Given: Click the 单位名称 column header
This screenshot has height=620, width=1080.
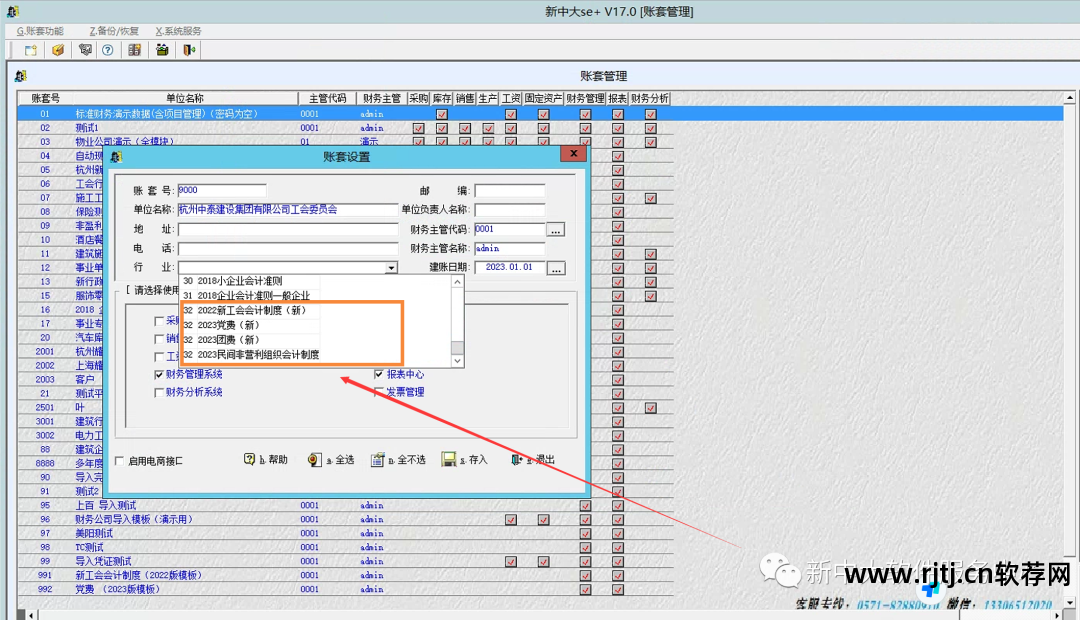Looking at the screenshot, I should tap(185, 99).
